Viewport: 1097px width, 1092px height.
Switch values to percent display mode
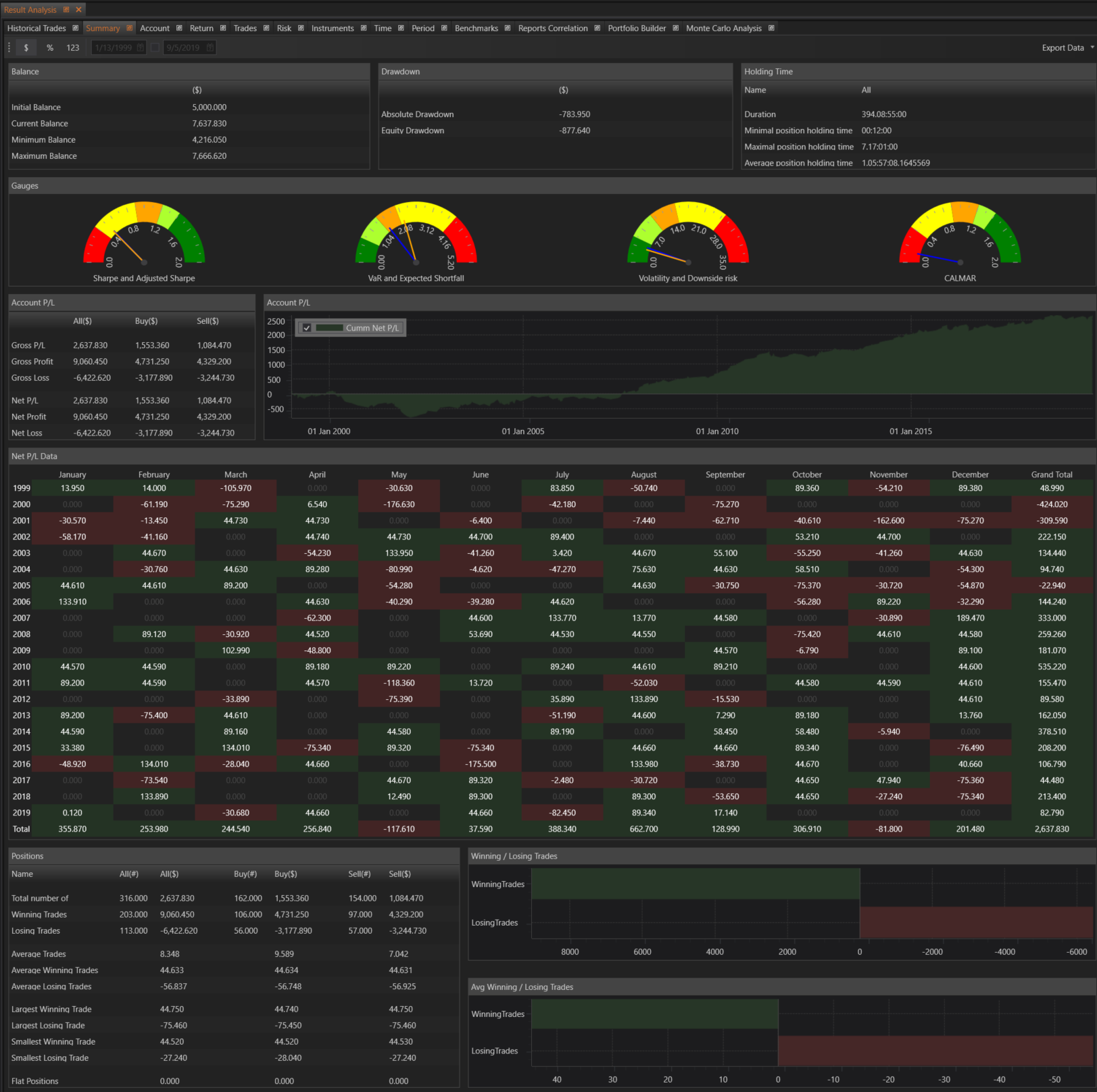pos(50,48)
